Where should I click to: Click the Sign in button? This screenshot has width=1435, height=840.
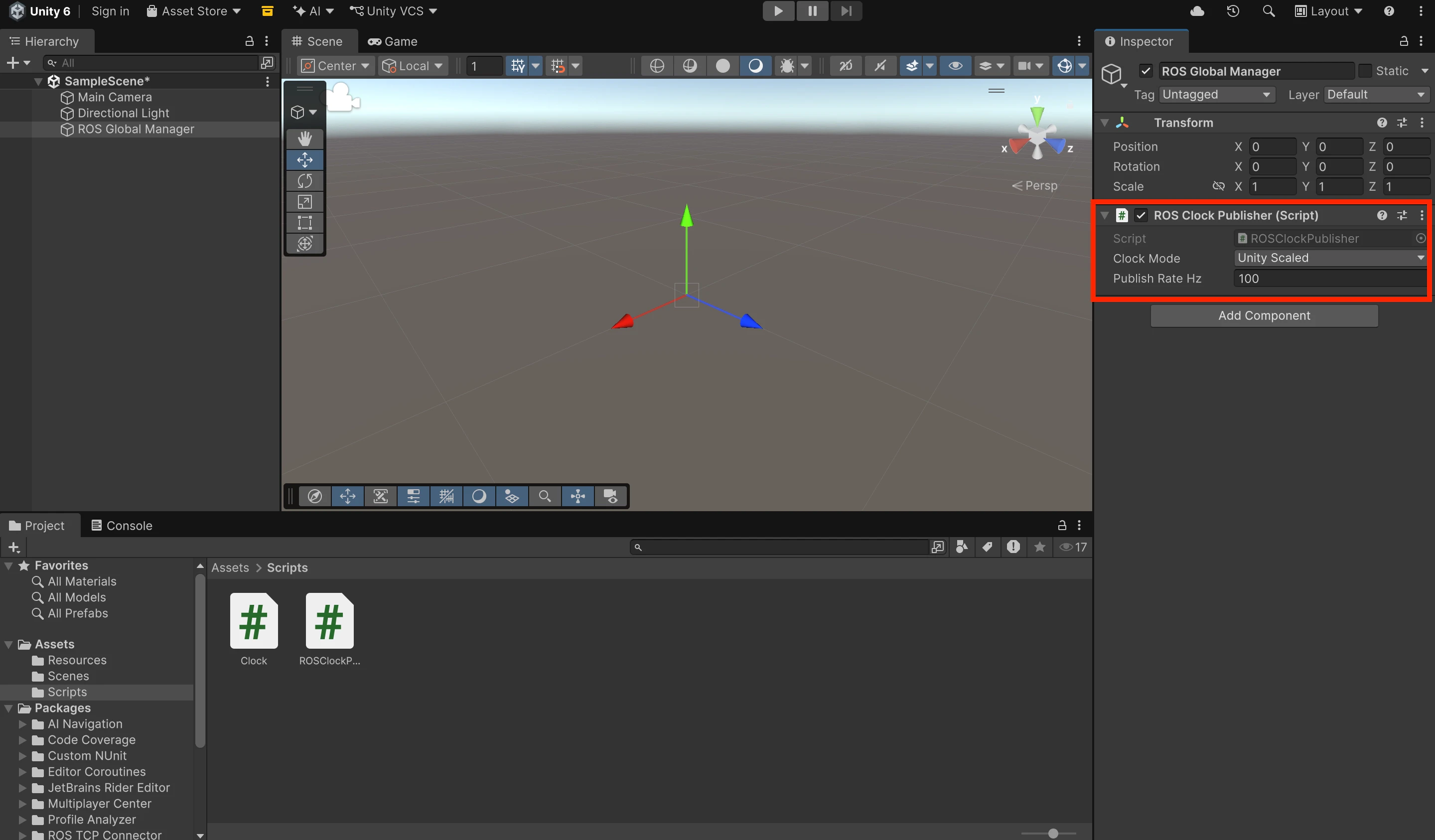111,11
